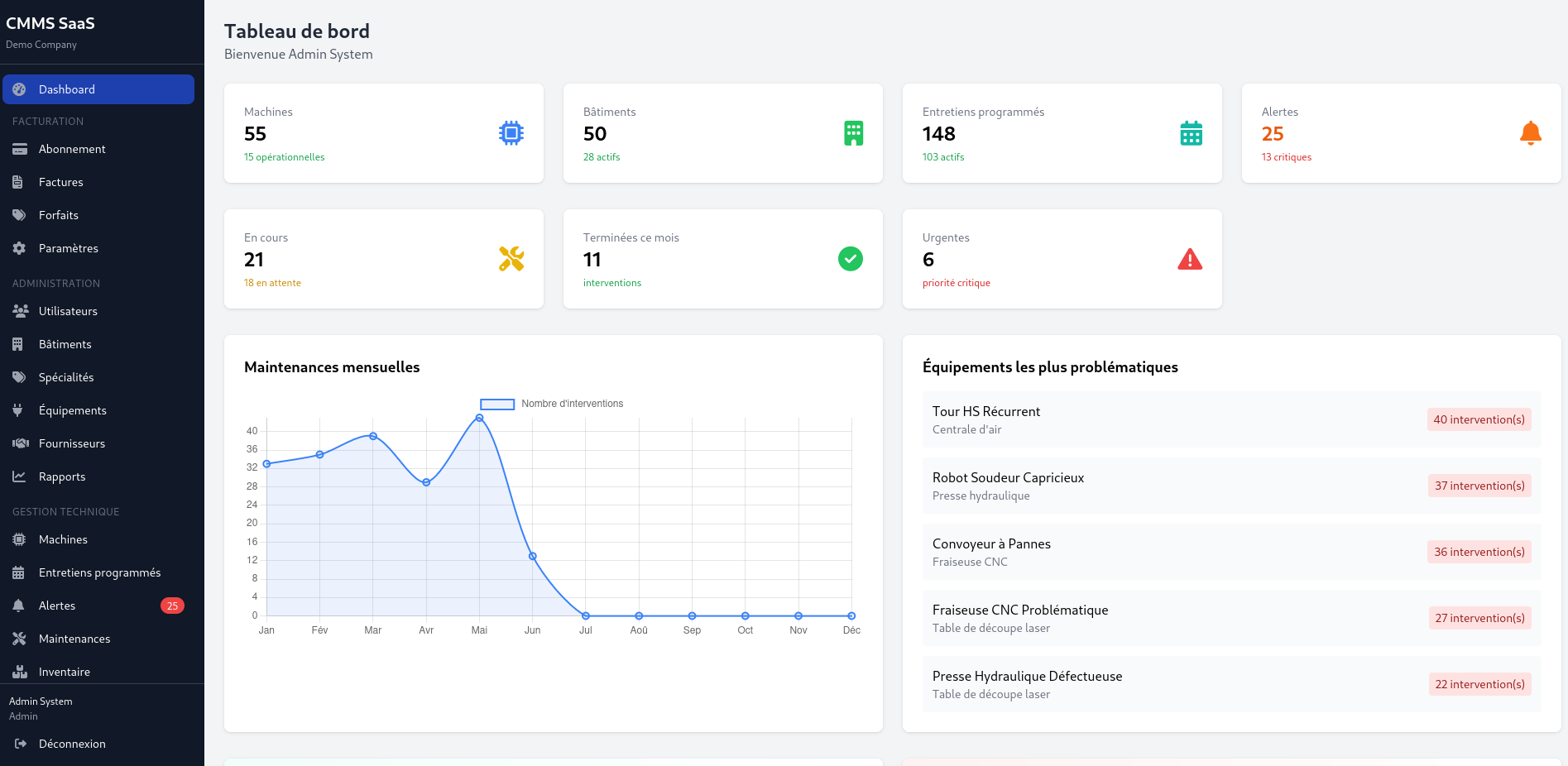Click the '27 intervention(s)' badge
This screenshot has height=766, width=1568.
click(x=1479, y=618)
